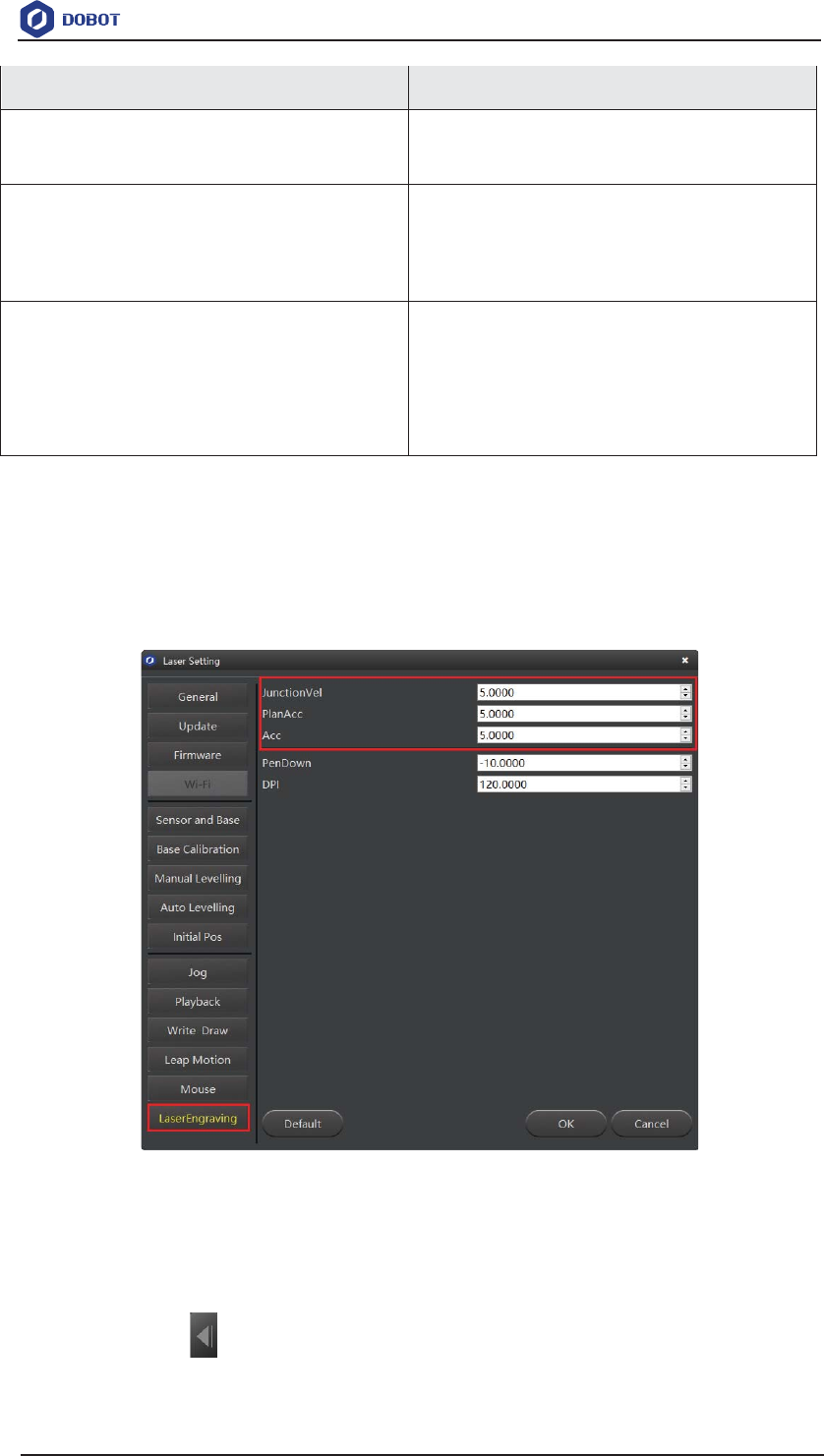Adjust PlanAcc with its spinner arrows
This screenshot has height=1456, width=824.
tap(685, 714)
